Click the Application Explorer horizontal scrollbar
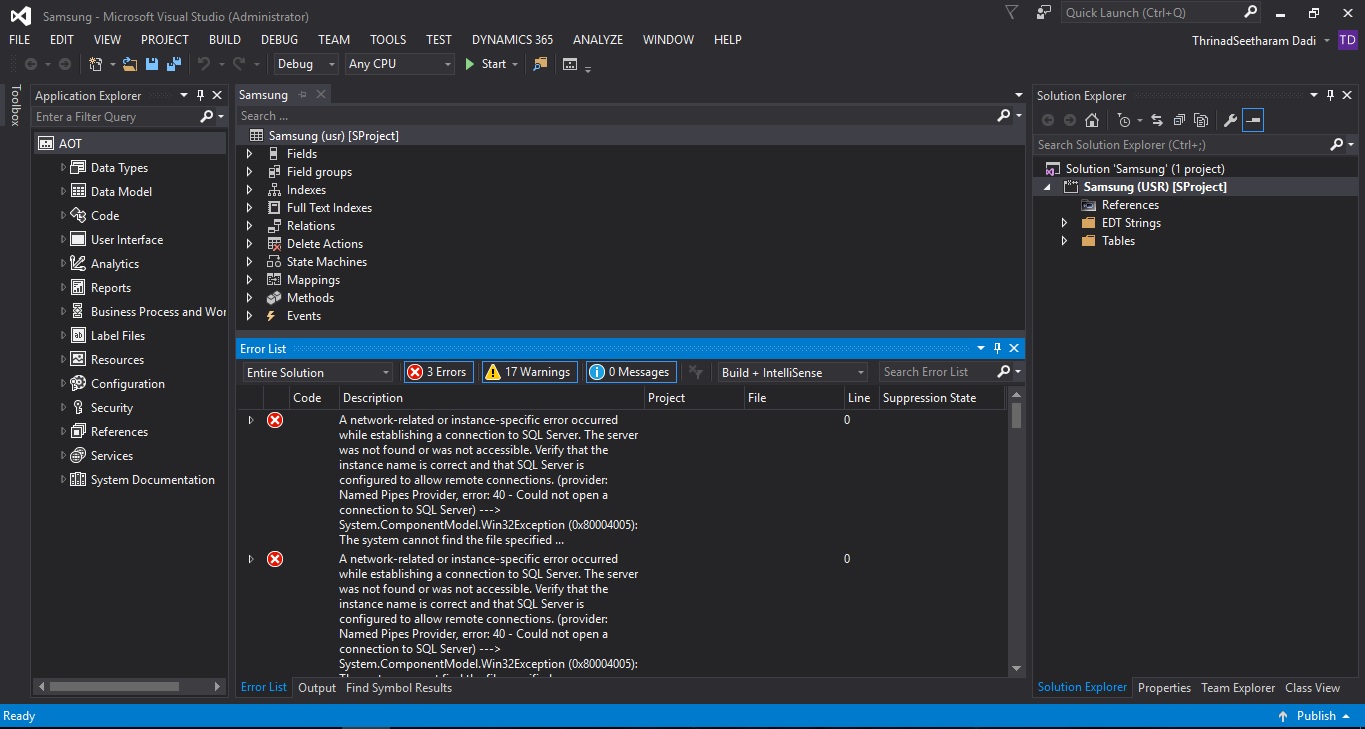 [x=114, y=687]
